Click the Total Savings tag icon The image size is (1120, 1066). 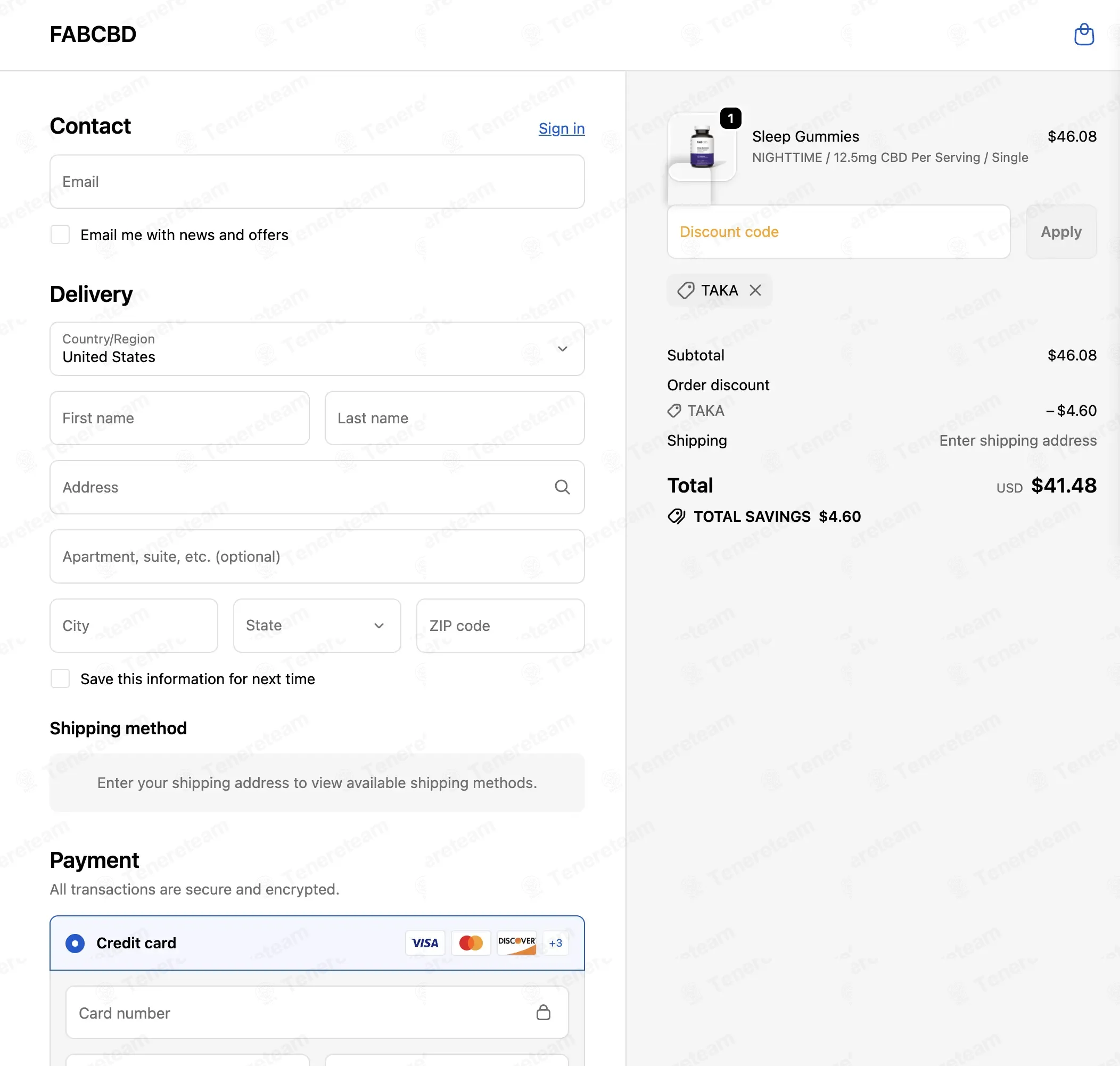pyautogui.click(x=676, y=516)
